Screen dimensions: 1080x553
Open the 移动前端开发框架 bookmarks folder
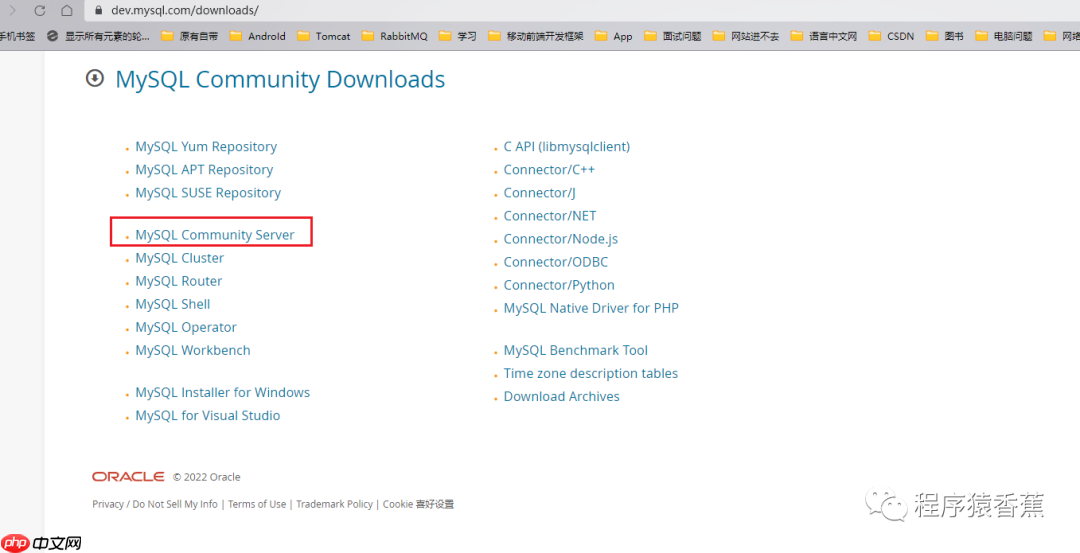535,36
